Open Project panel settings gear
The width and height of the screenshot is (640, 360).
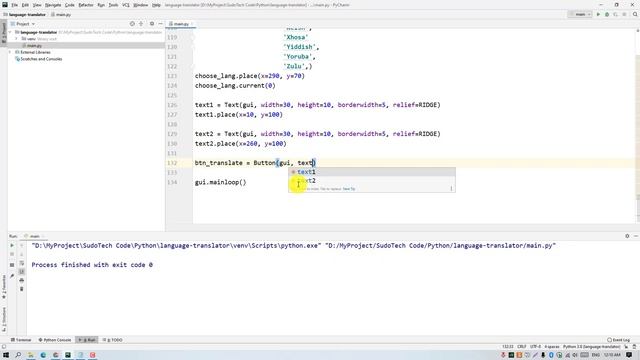click(x=152, y=24)
